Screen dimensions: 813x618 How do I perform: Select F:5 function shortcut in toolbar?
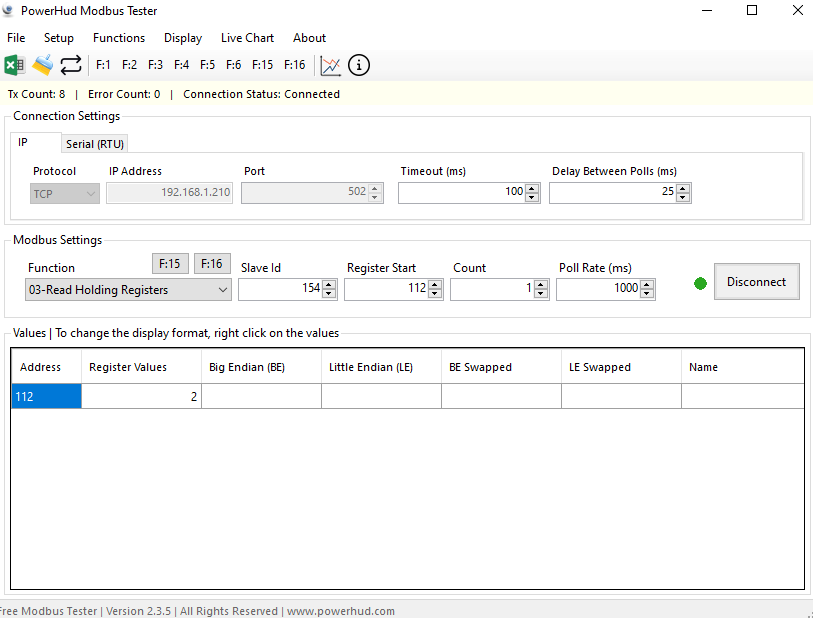207,65
